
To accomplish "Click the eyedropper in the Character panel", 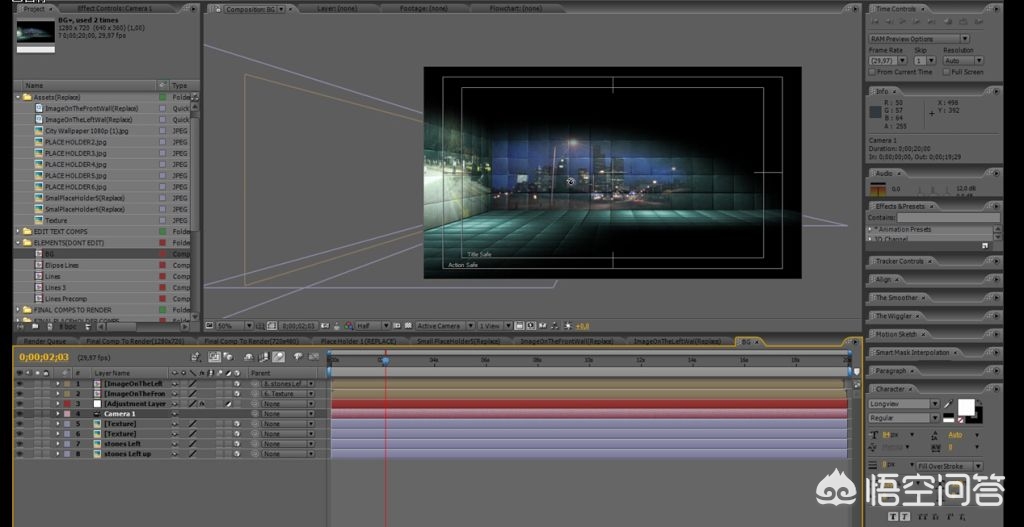I will [948, 404].
